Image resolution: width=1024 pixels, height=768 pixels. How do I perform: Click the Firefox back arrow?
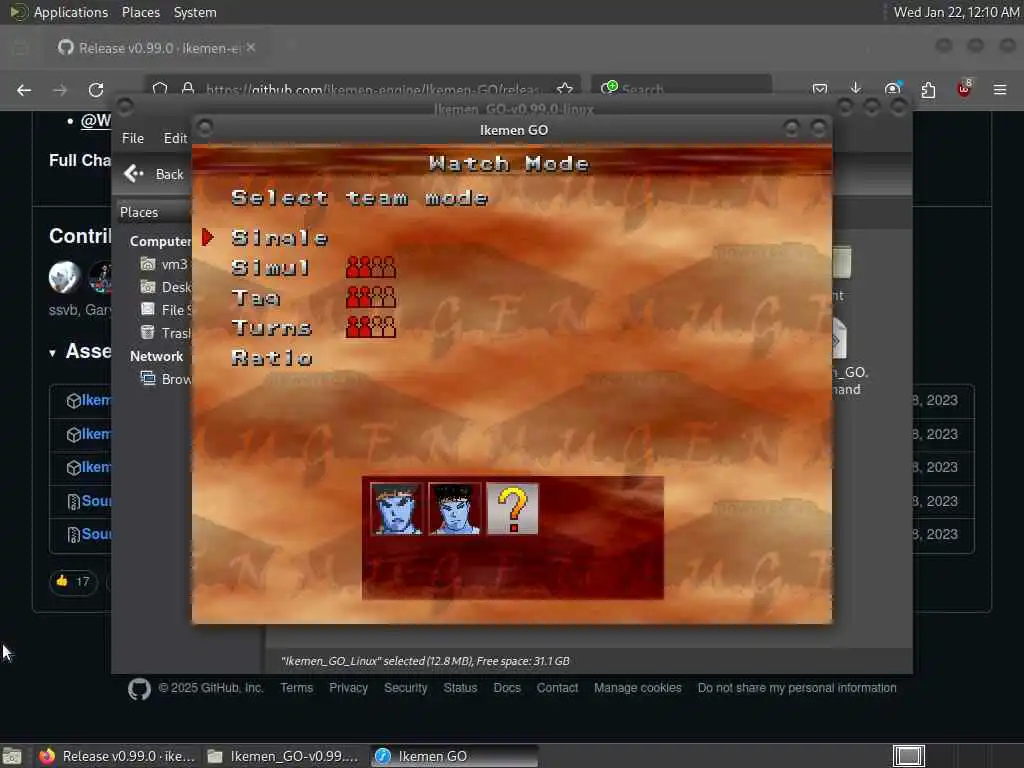tap(24, 90)
